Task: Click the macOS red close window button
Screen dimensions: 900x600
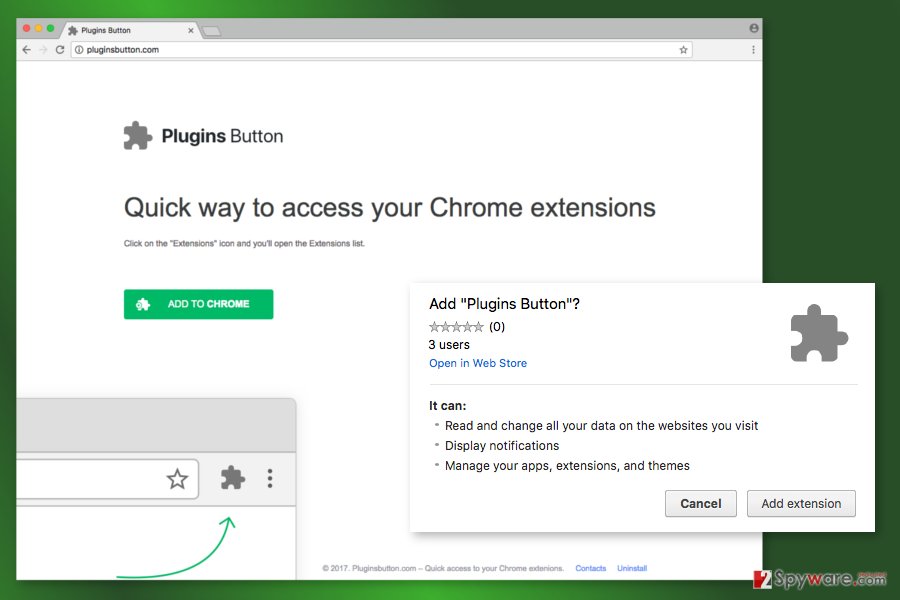Action: pos(26,28)
